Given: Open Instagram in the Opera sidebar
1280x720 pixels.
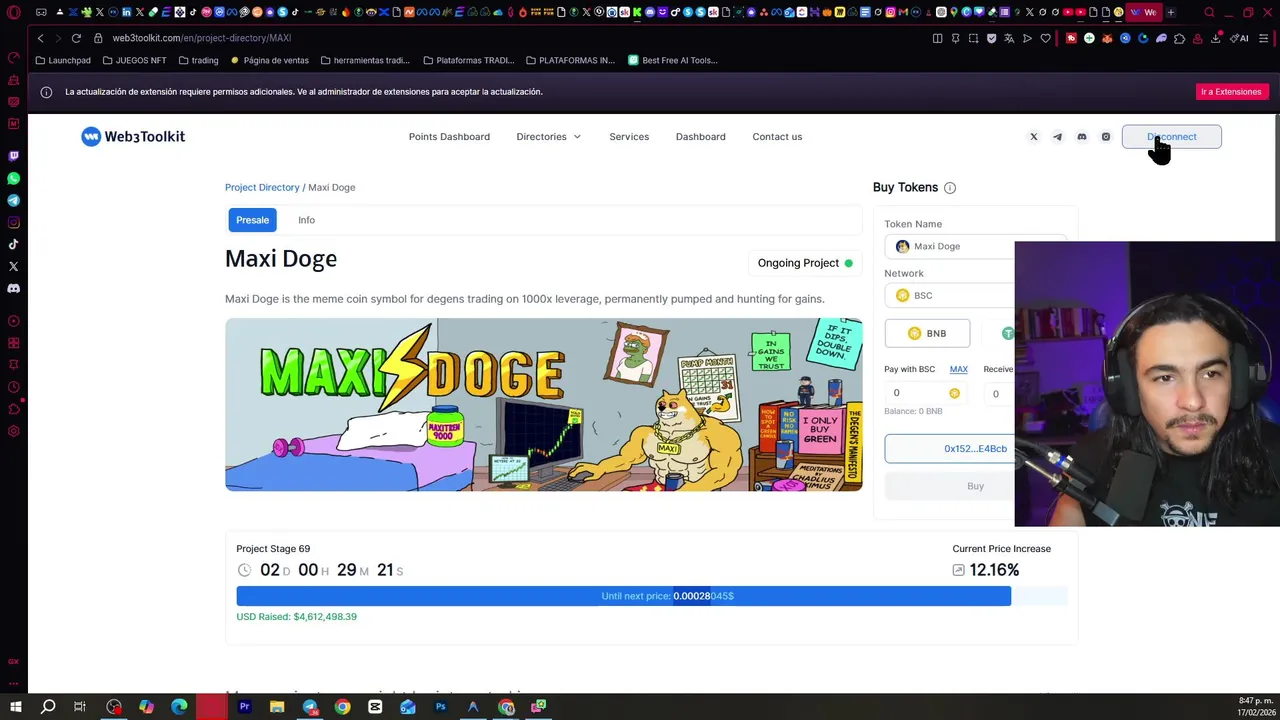Looking at the screenshot, I should pos(13,222).
